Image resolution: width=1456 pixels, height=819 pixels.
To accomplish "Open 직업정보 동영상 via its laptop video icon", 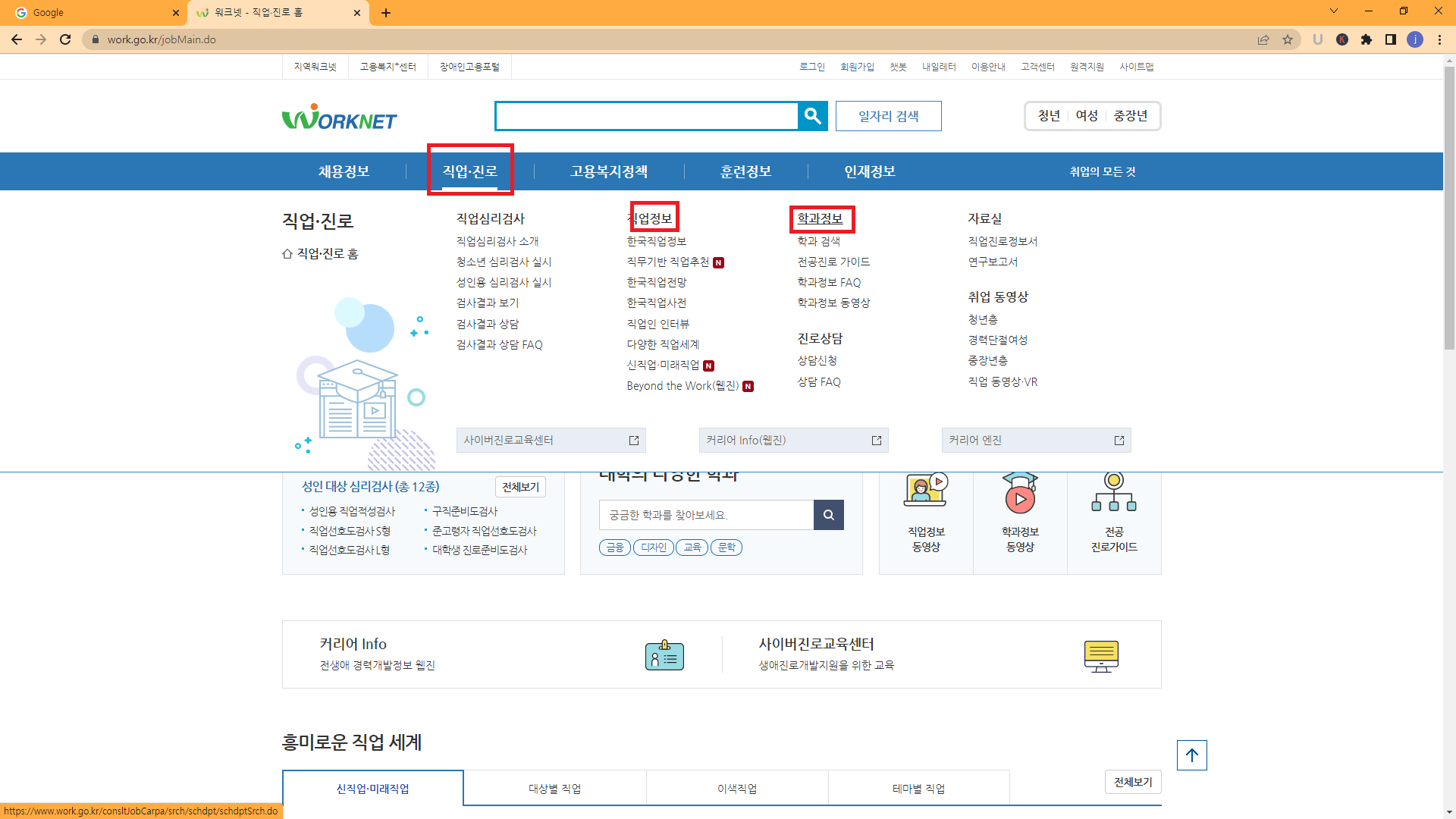I will pyautogui.click(x=925, y=491).
